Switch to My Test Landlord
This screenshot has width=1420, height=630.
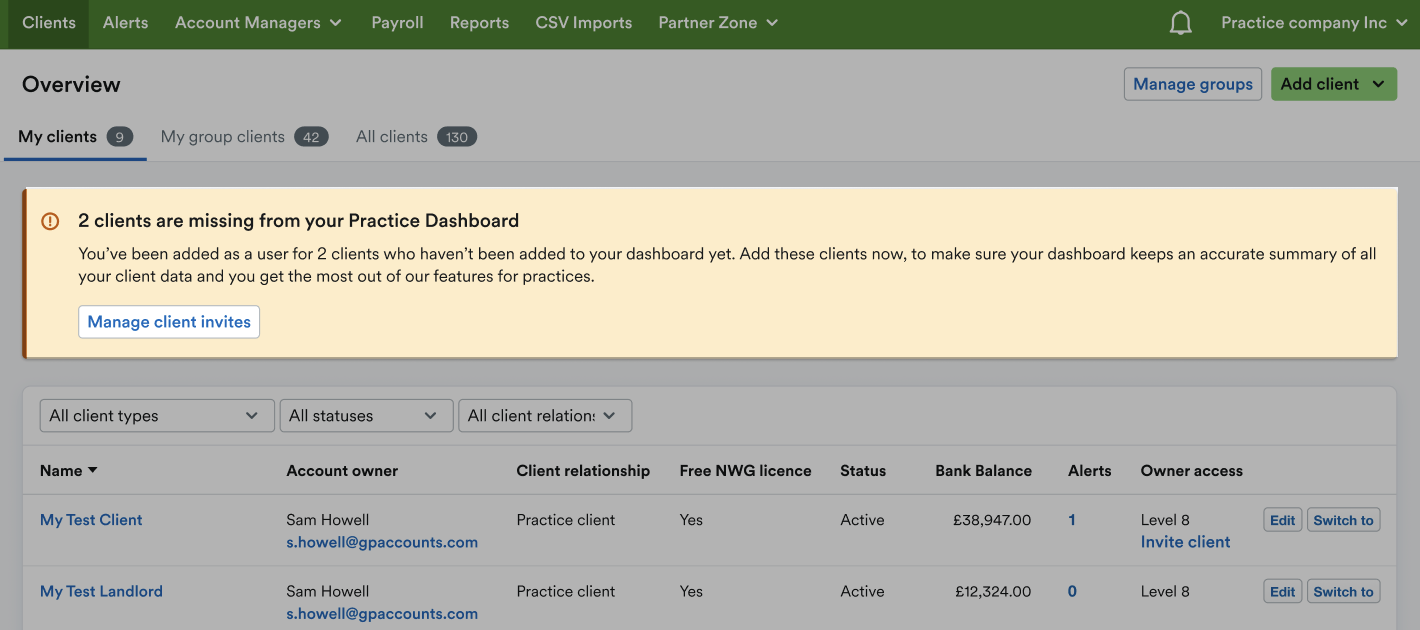[x=1343, y=592]
